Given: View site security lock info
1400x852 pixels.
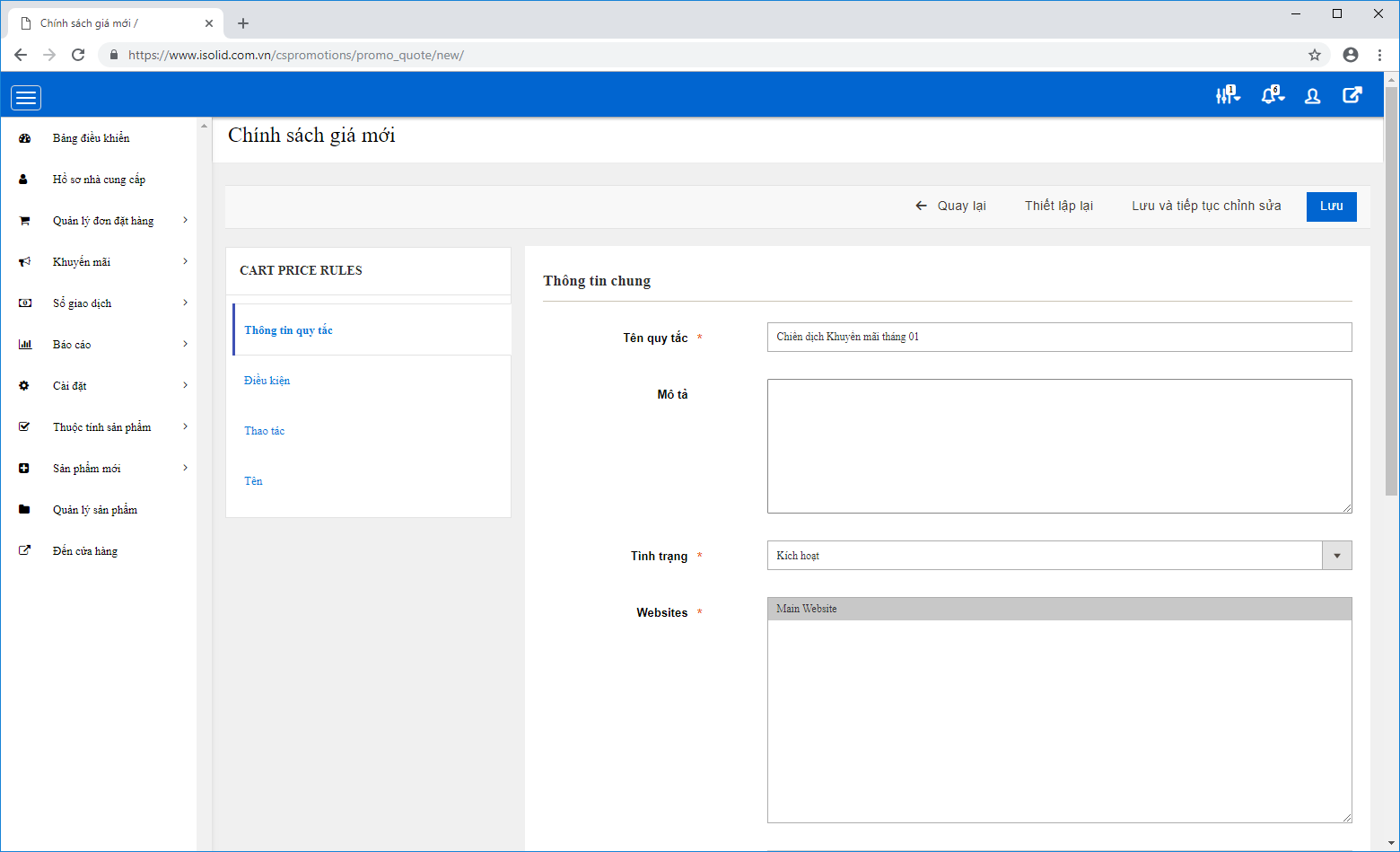Looking at the screenshot, I should (x=113, y=55).
